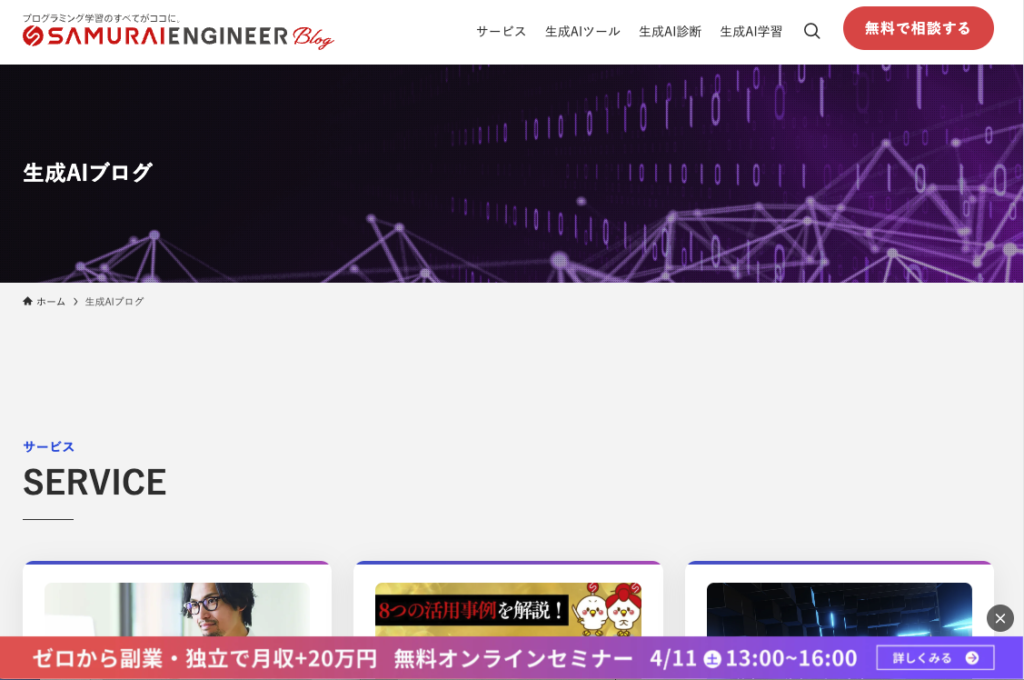The height and width of the screenshot is (680, 1024).
Task: Click the 土 day badge in banner
Action: tap(712, 659)
